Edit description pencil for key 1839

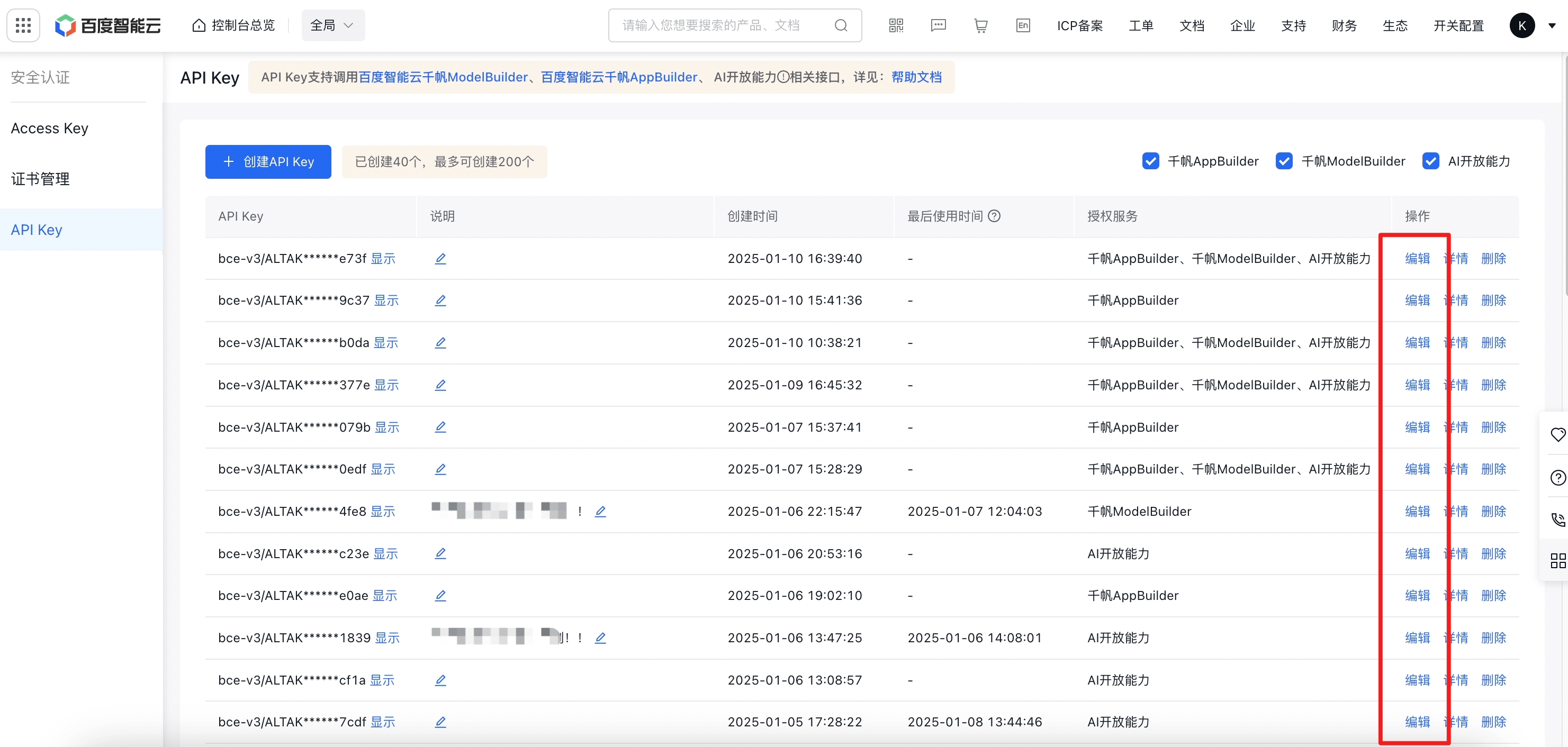(600, 638)
